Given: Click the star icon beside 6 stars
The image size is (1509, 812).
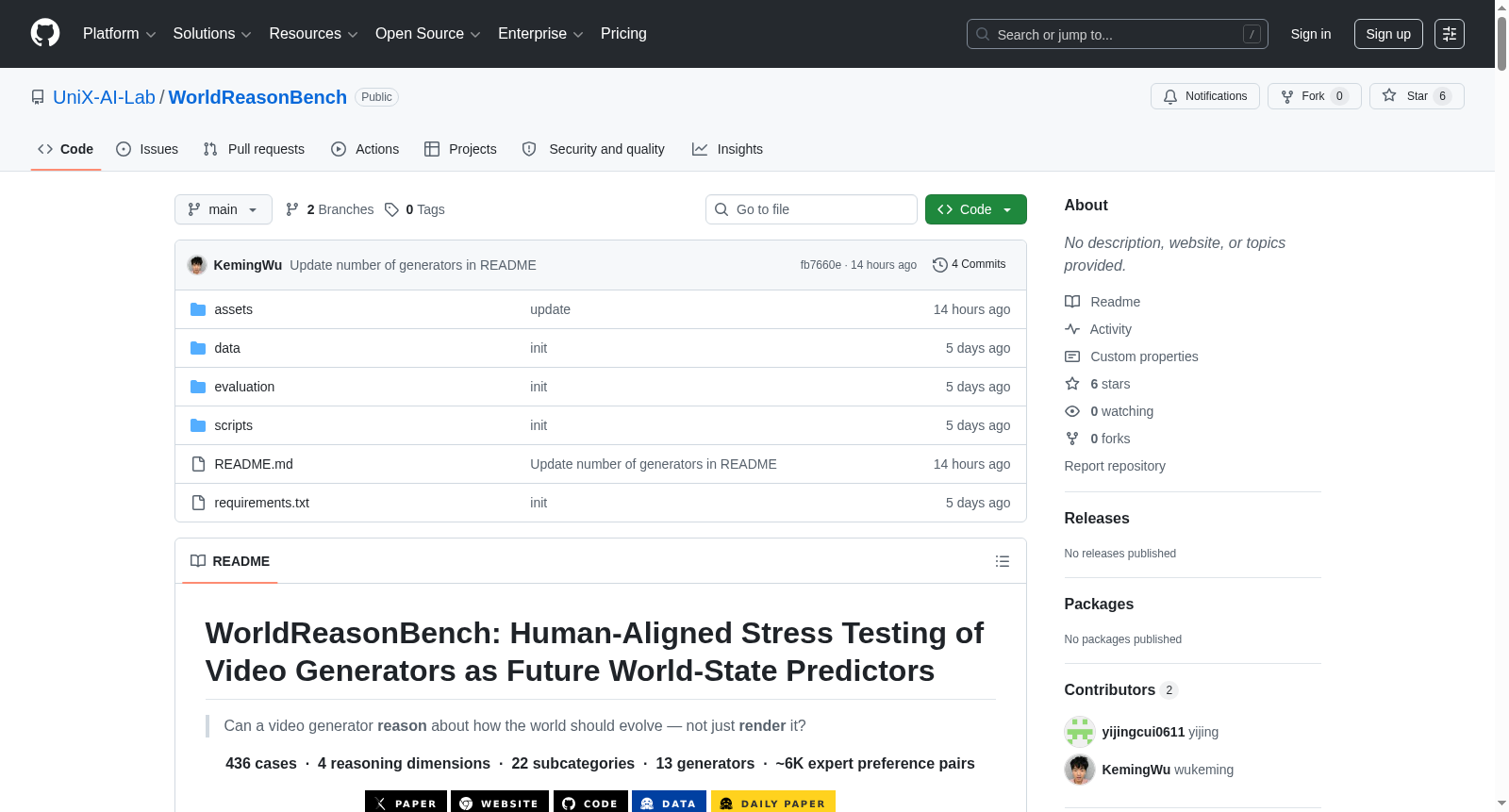Looking at the screenshot, I should tap(1072, 384).
